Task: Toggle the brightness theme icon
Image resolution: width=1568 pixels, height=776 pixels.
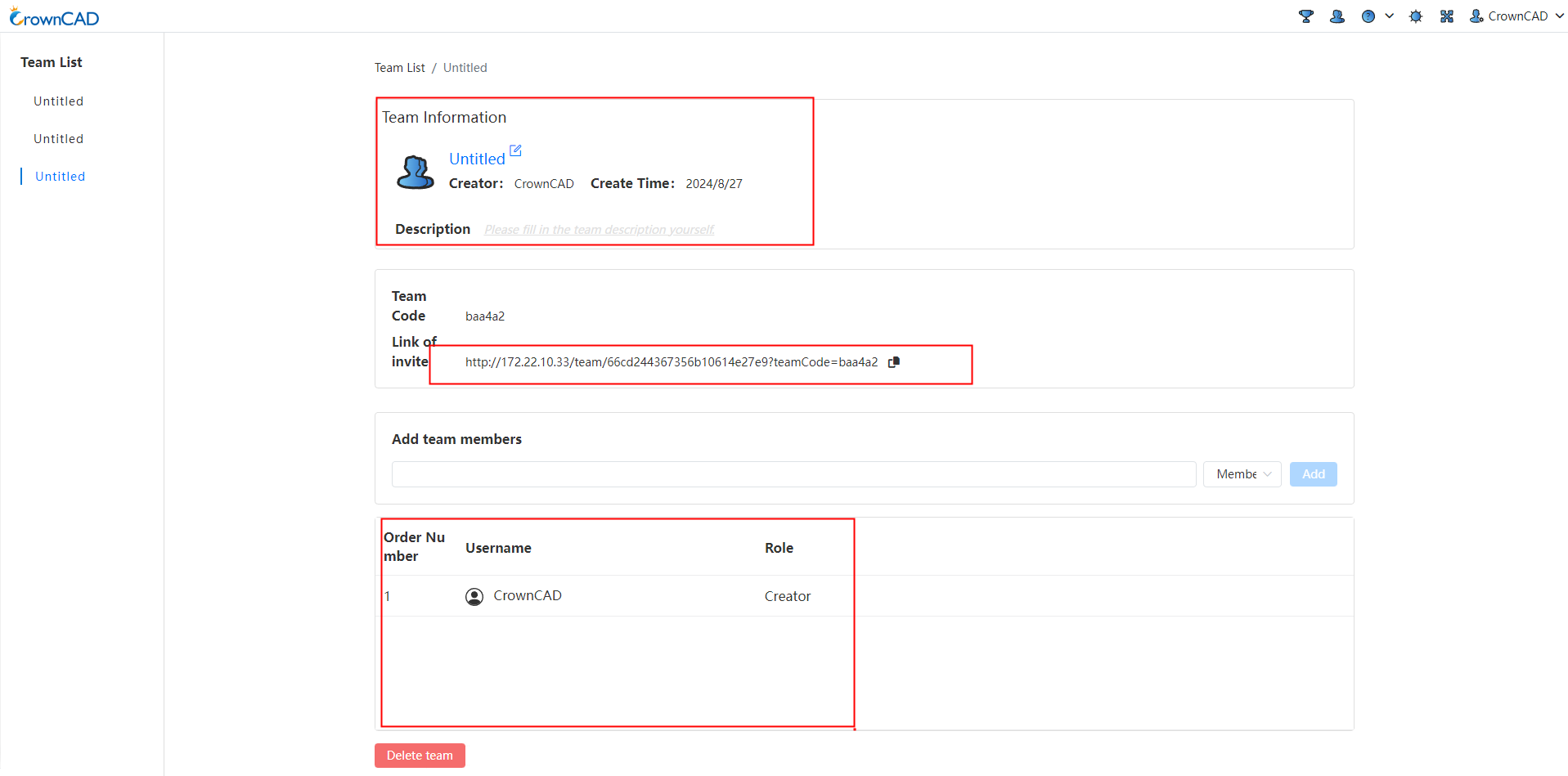Action: tap(1416, 16)
